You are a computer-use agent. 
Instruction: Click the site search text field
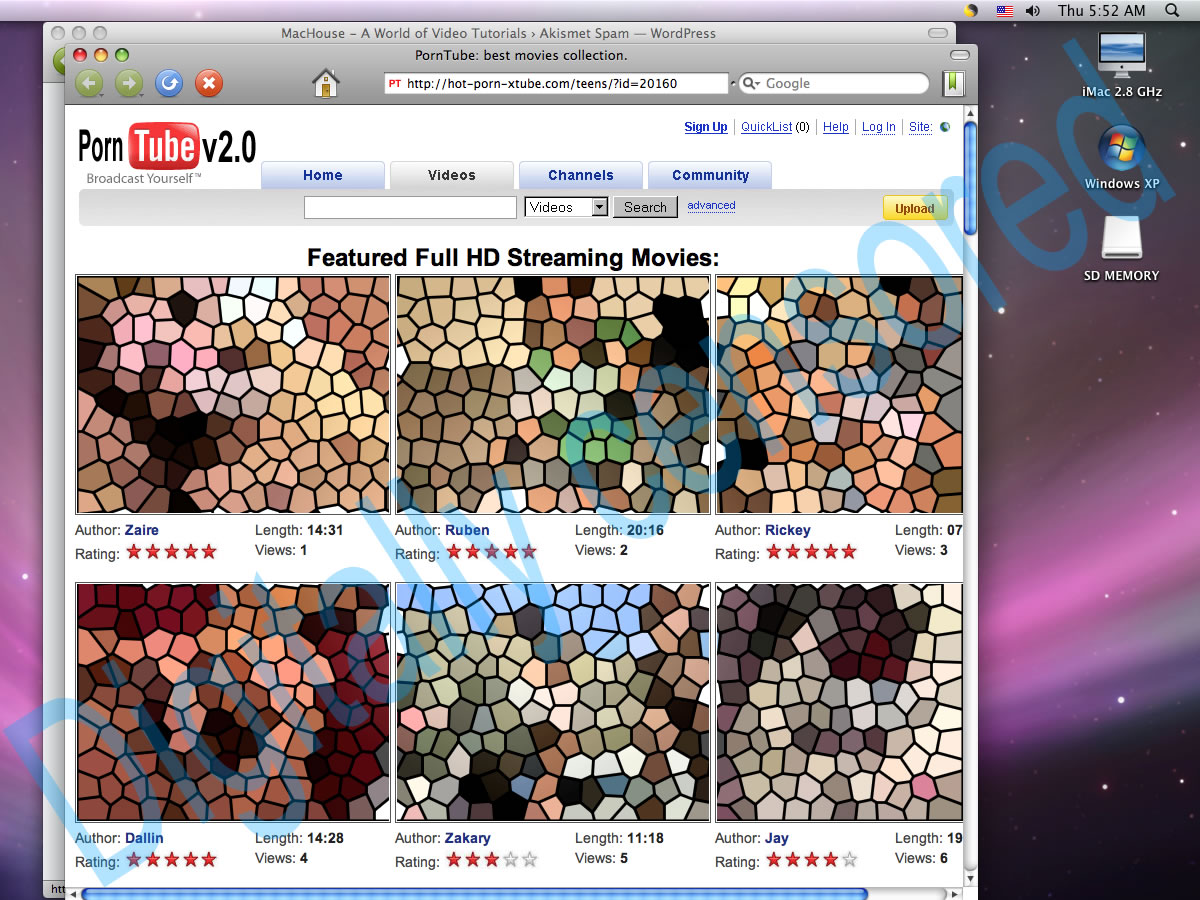410,207
